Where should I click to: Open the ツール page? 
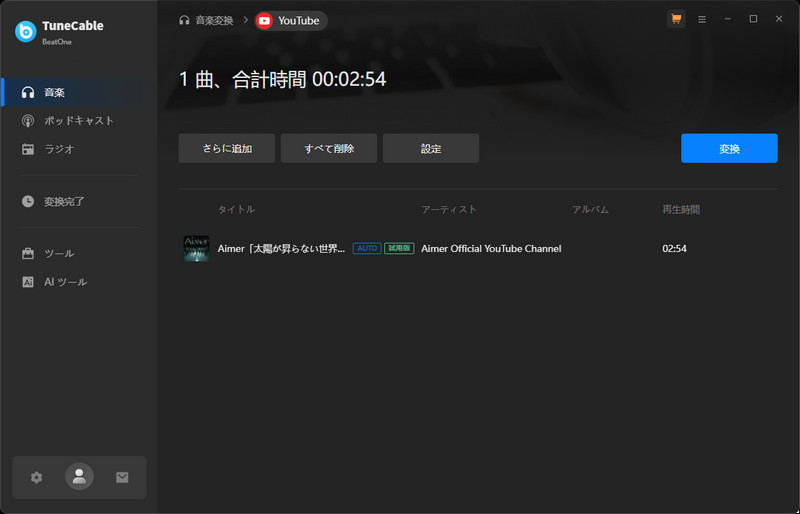click(79, 254)
